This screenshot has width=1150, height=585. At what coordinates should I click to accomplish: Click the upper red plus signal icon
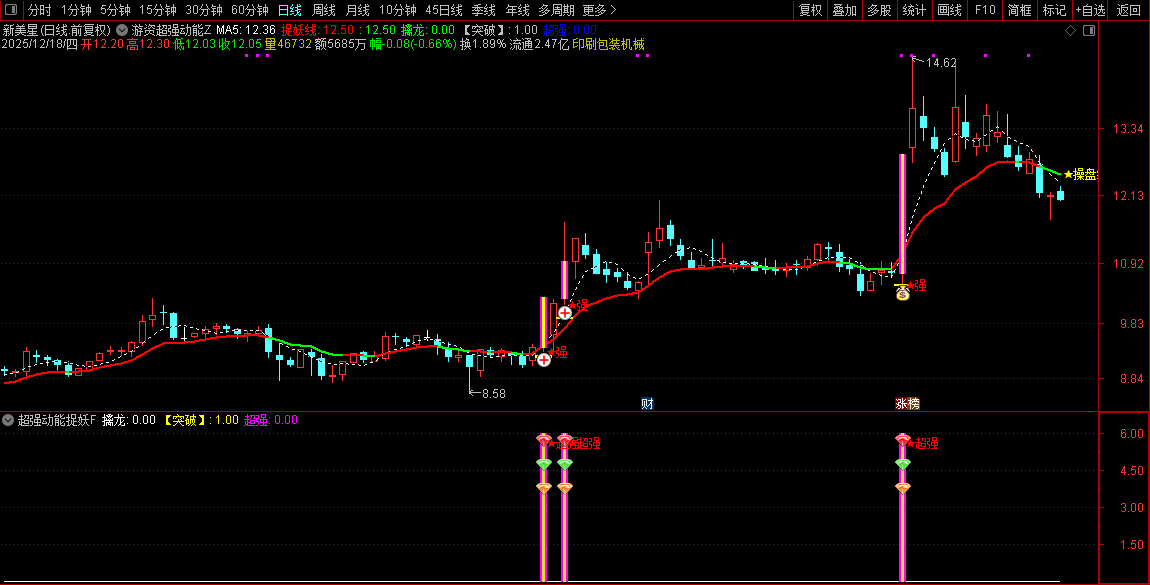565,313
